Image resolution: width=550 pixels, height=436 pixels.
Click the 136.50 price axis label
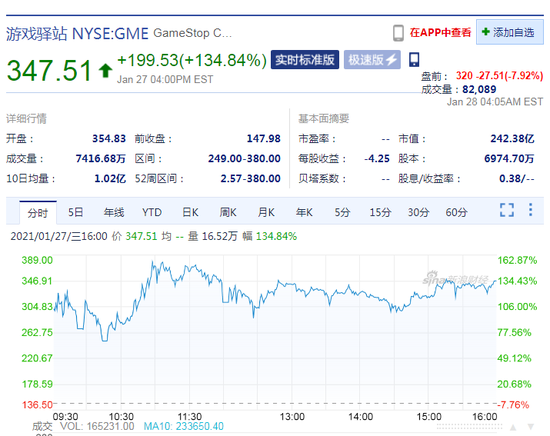[x=37, y=405]
